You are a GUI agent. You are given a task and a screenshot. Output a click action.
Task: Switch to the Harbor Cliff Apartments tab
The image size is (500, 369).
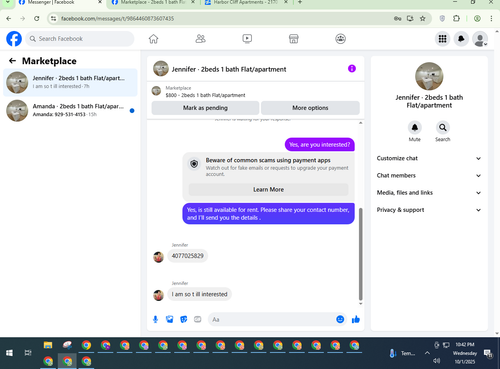tap(247, 3)
